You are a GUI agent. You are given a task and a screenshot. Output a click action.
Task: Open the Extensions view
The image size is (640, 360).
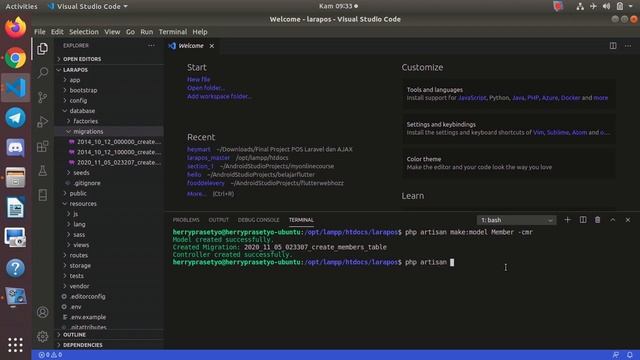42,146
